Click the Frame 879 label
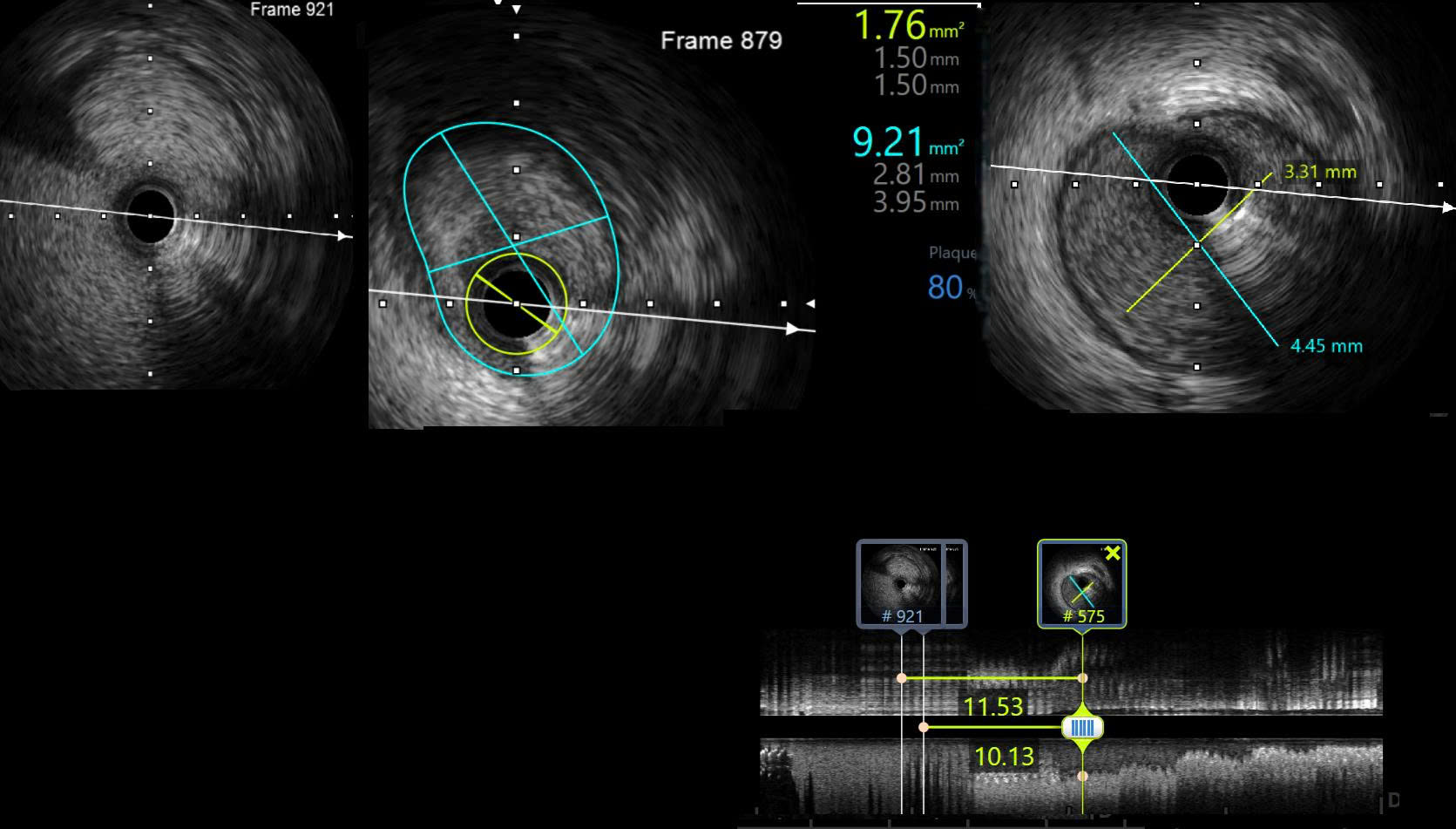Image resolution: width=1456 pixels, height=829 pixels. 721,40
